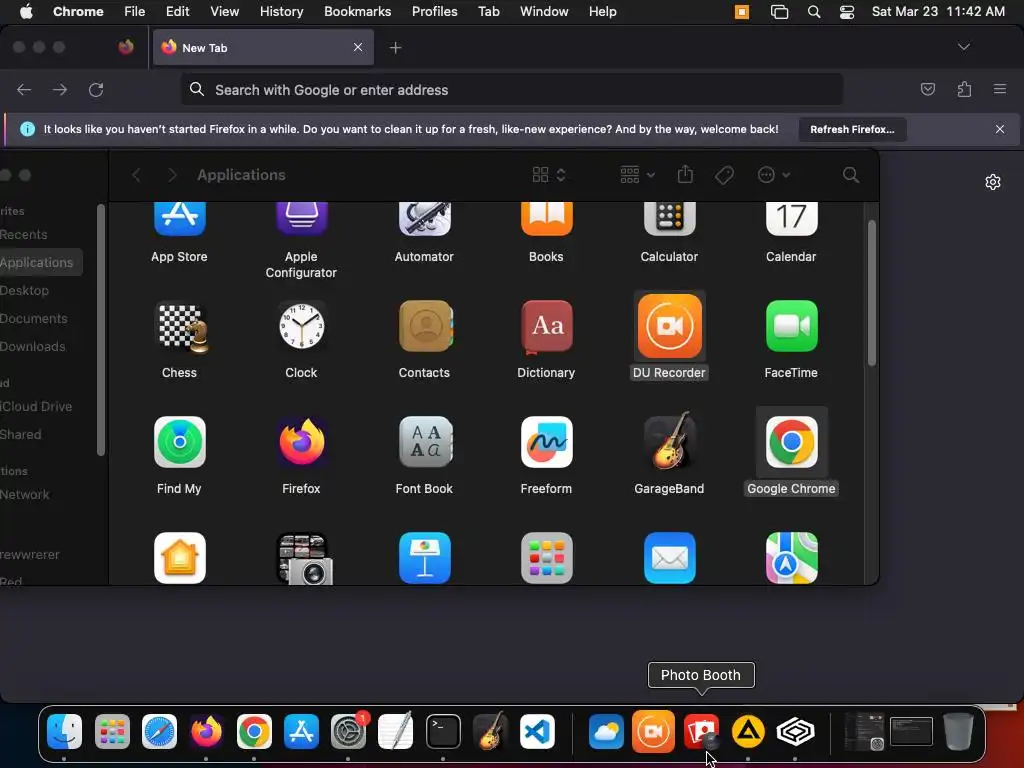Screen dimensions: 1024x768
Task: Select the Clock app icon
Action: [x=301, y=326]
